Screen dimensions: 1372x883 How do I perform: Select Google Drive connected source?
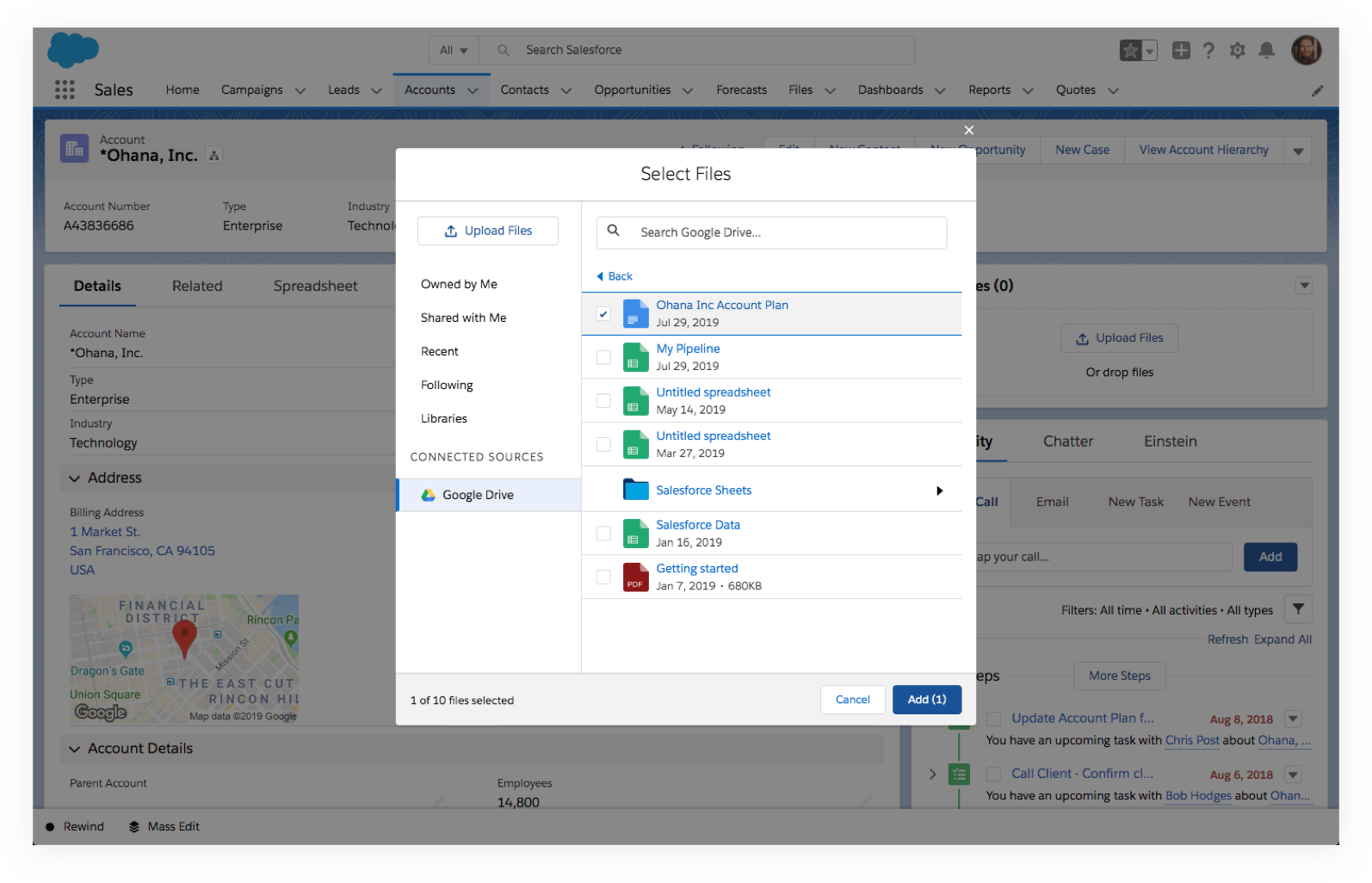coord(478,495)
